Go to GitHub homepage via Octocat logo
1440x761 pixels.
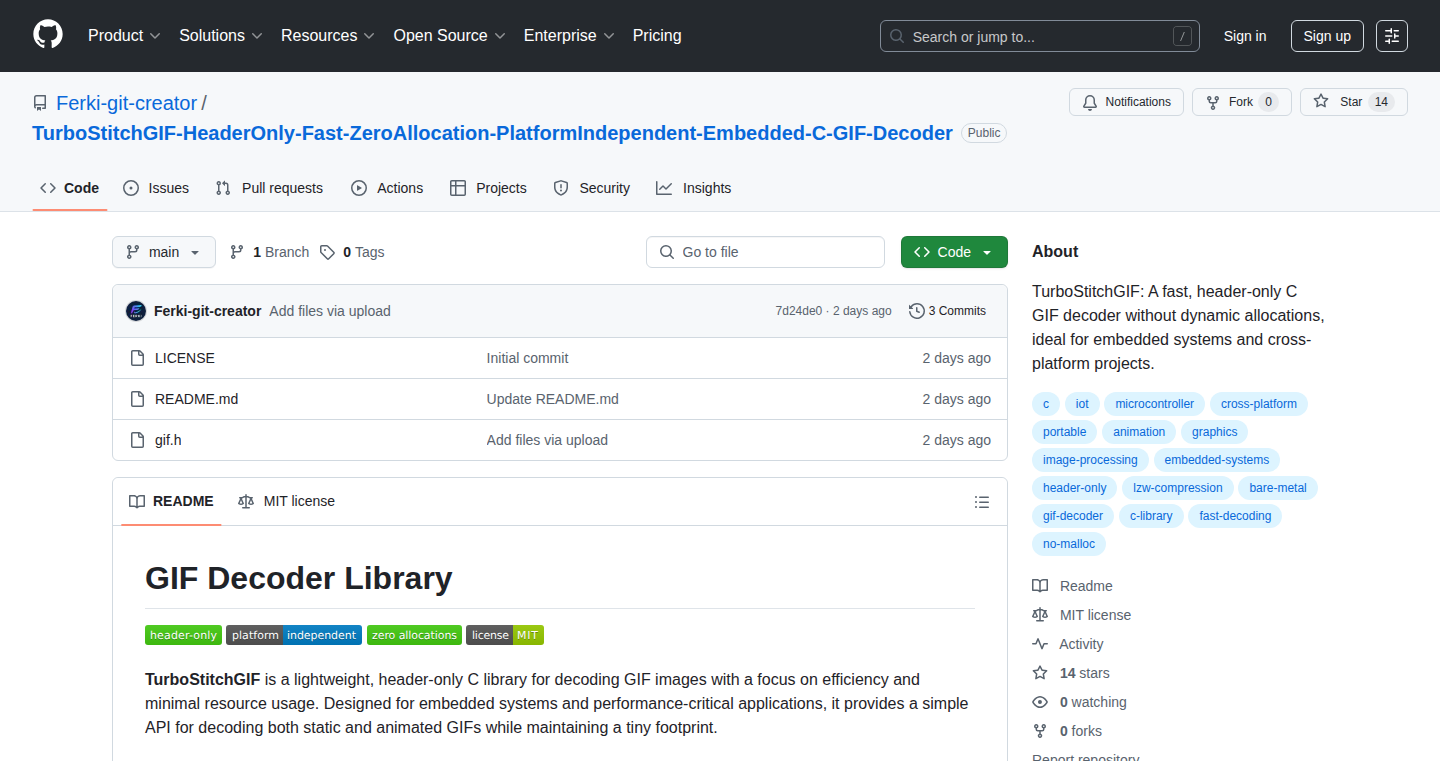click(48, 36)
